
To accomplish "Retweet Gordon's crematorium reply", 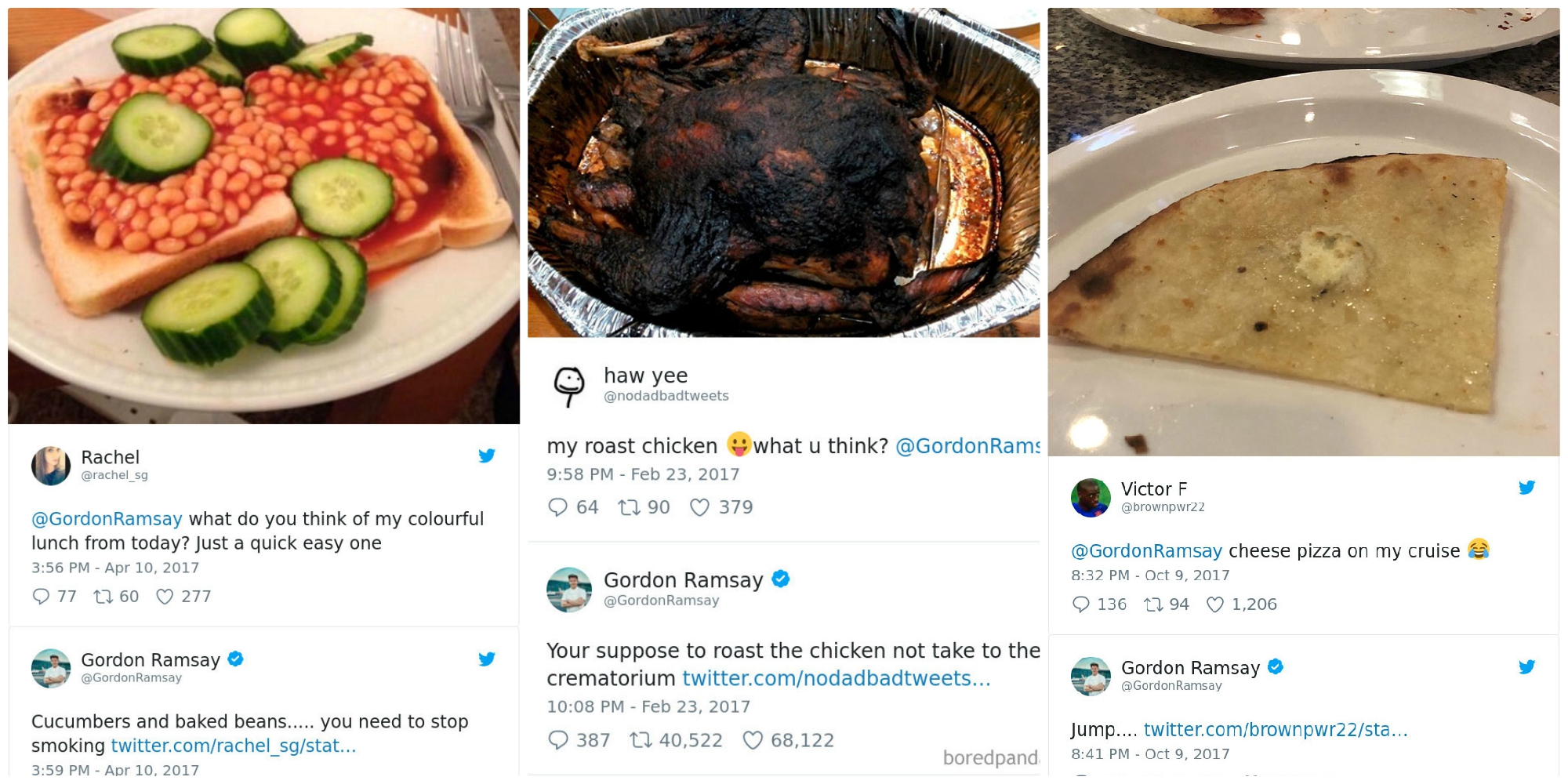I will coord(641,740).
